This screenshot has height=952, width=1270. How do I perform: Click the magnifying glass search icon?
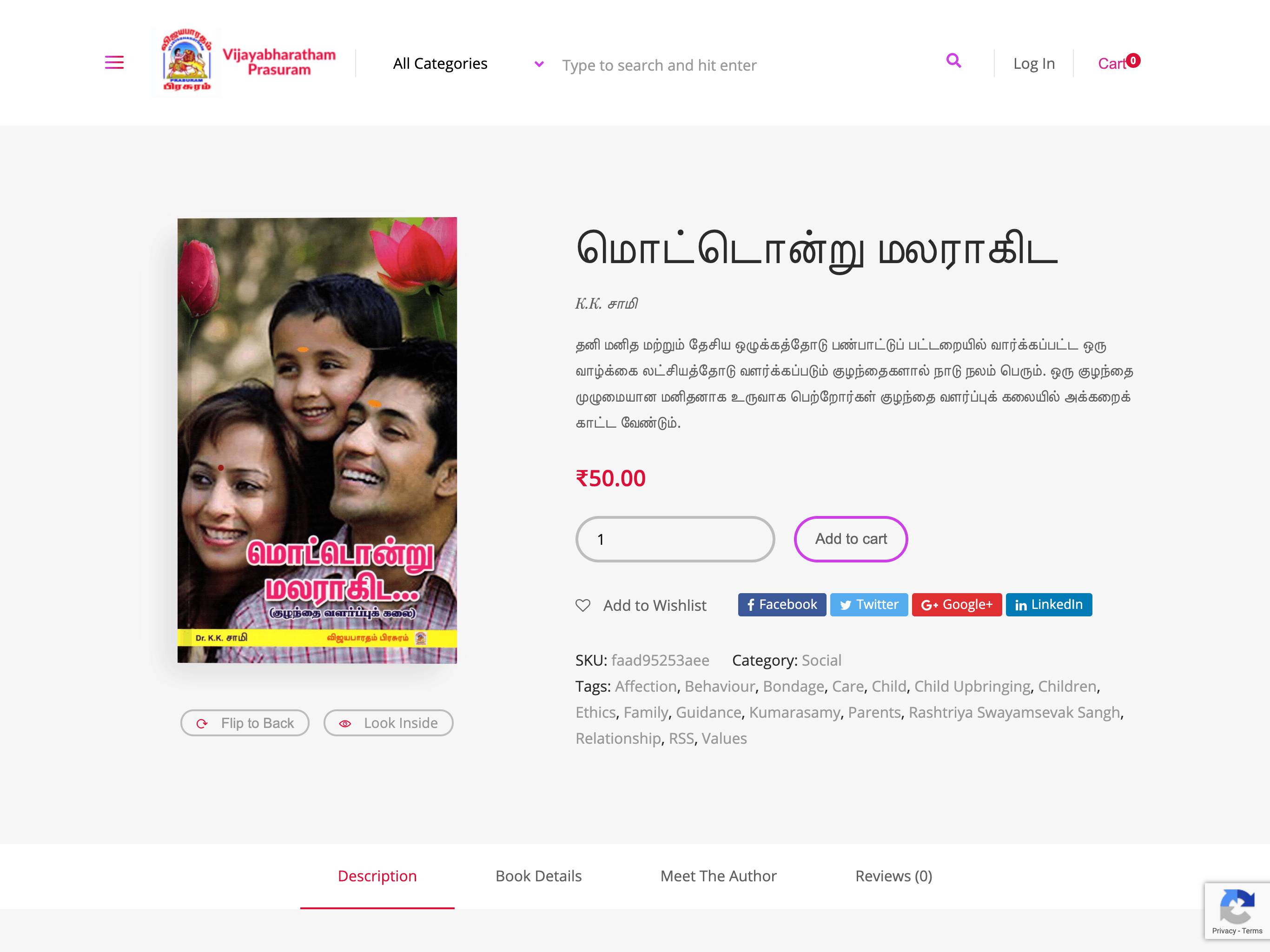tap(953, 60)
